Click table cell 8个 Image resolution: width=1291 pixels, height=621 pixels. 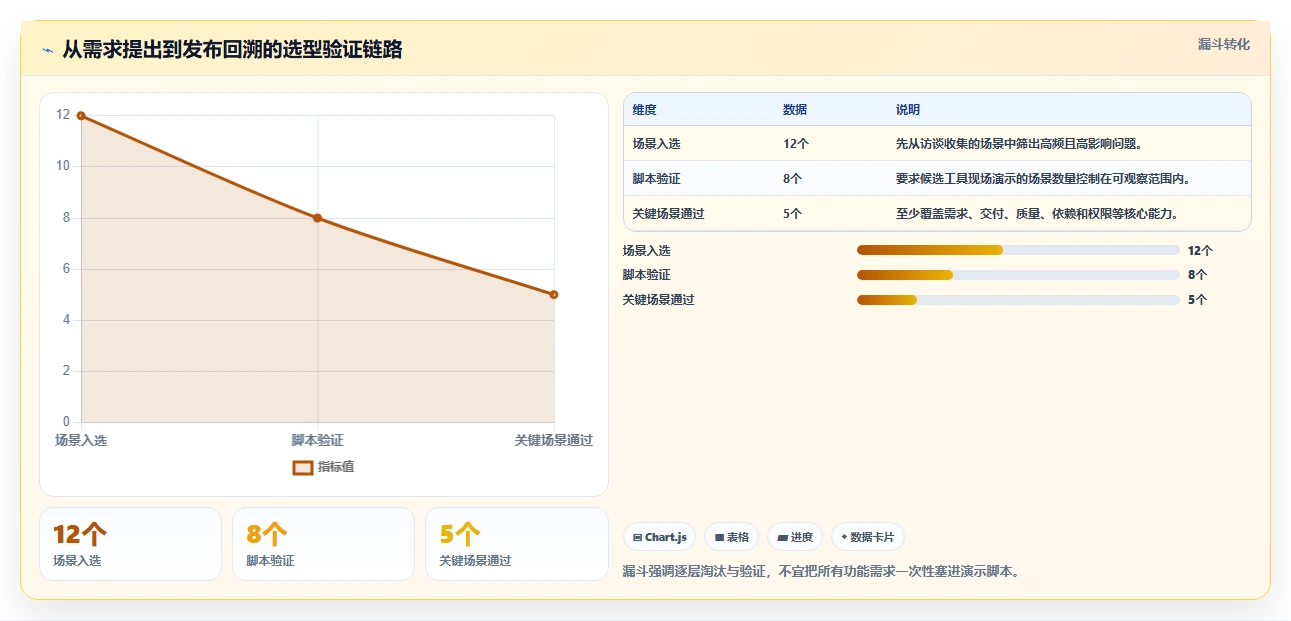[x=793, y=179]
